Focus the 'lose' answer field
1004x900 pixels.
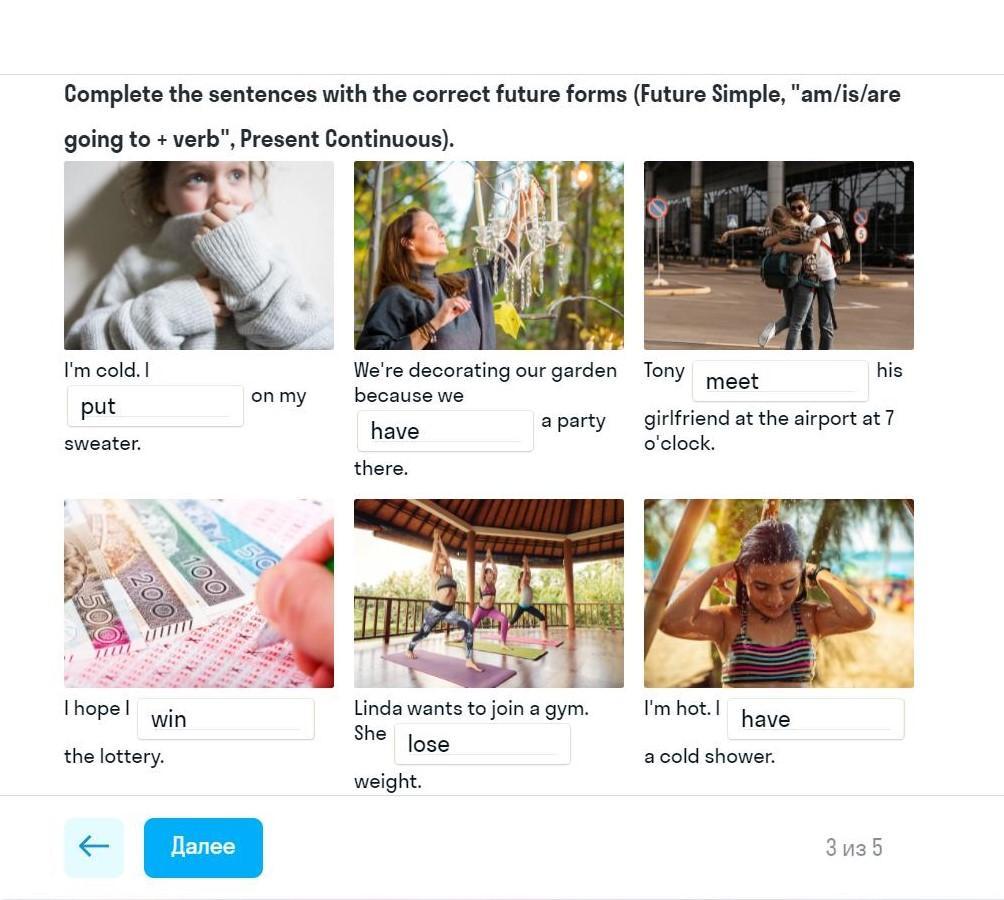pos(482,744)
